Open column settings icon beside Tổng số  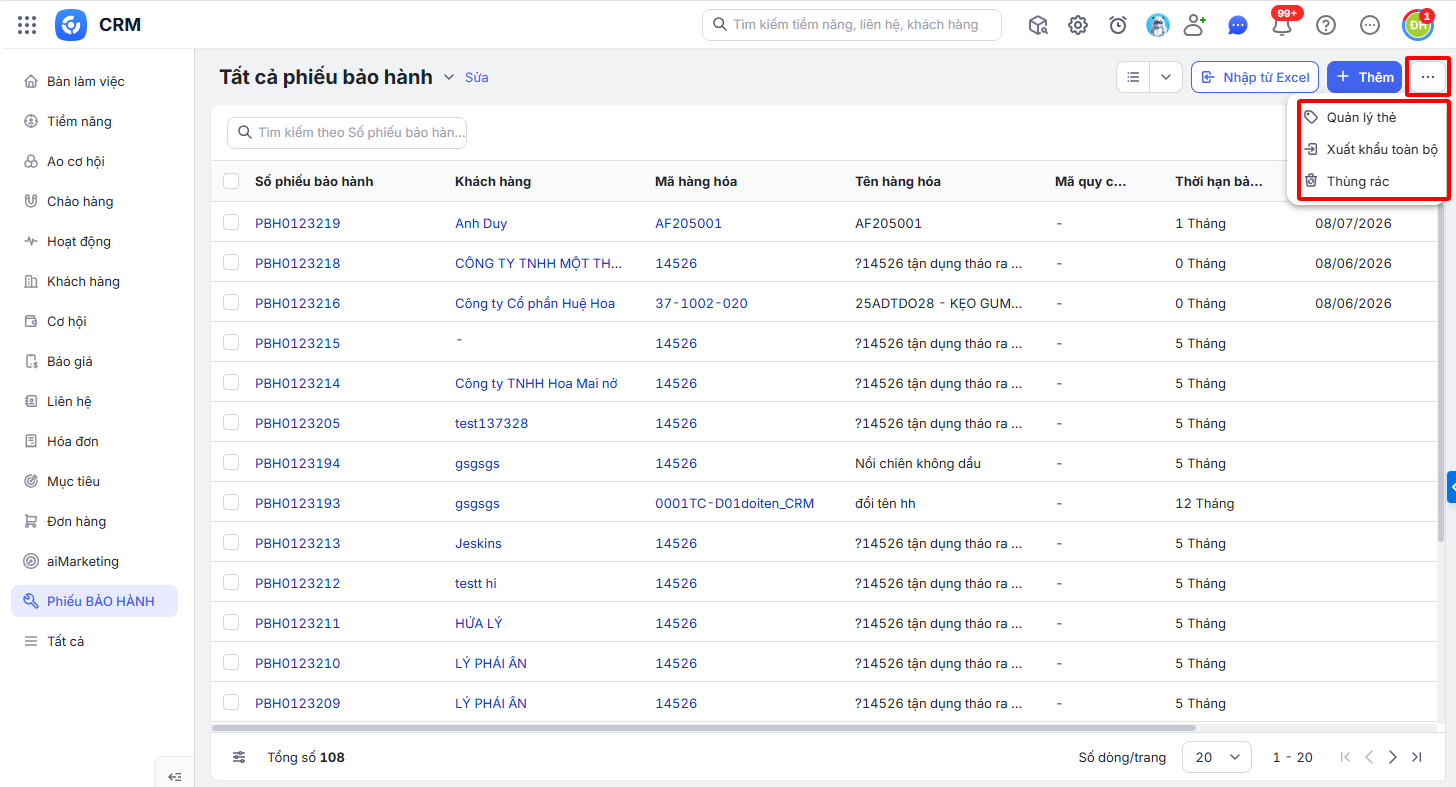239,757
